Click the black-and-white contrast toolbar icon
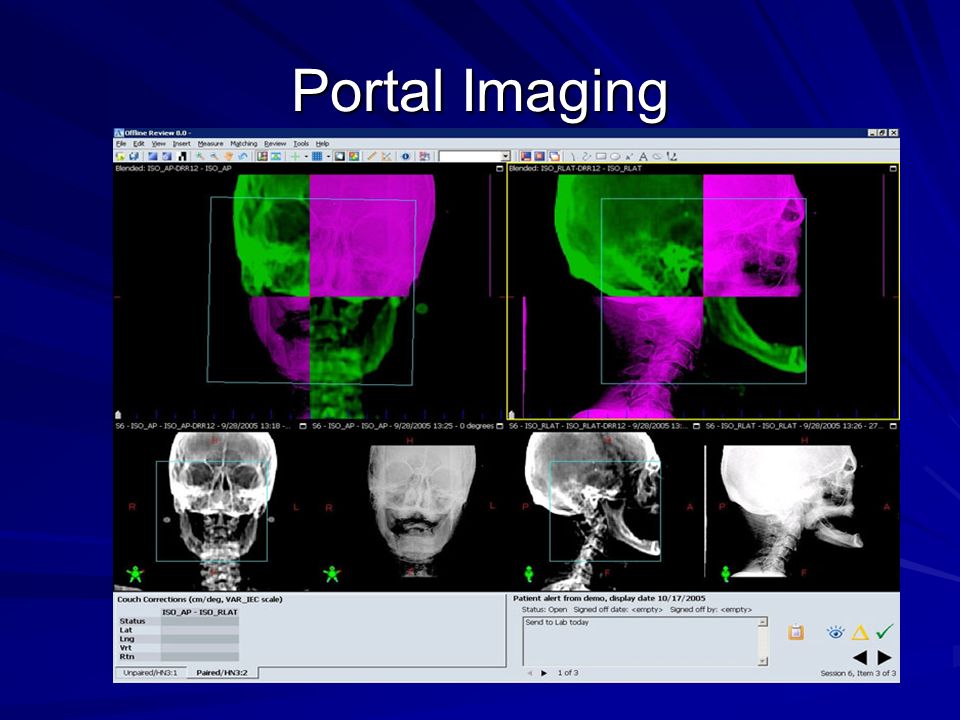The width and height of the screenshot is (960, 720). tap(181, 156)
